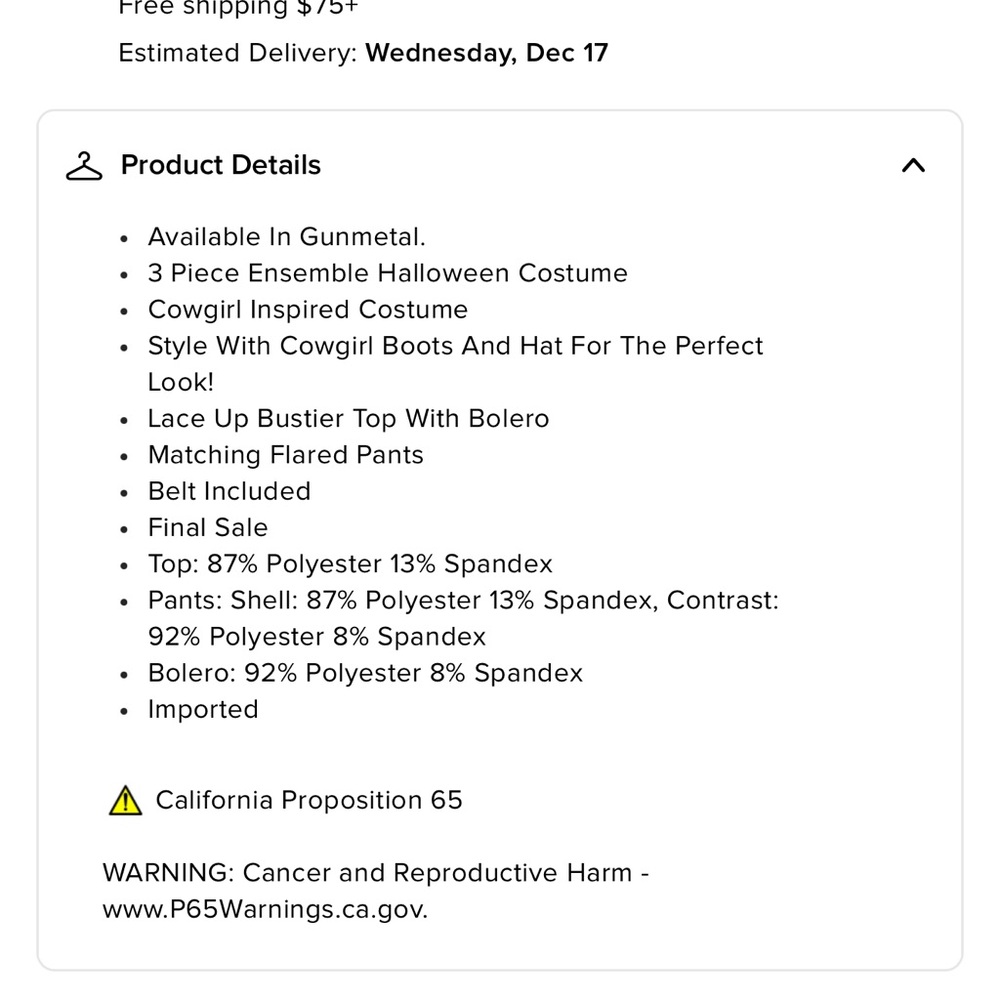Click the California Proposition 65 label
This screenshot has height=1000, width=1000.
309,800
